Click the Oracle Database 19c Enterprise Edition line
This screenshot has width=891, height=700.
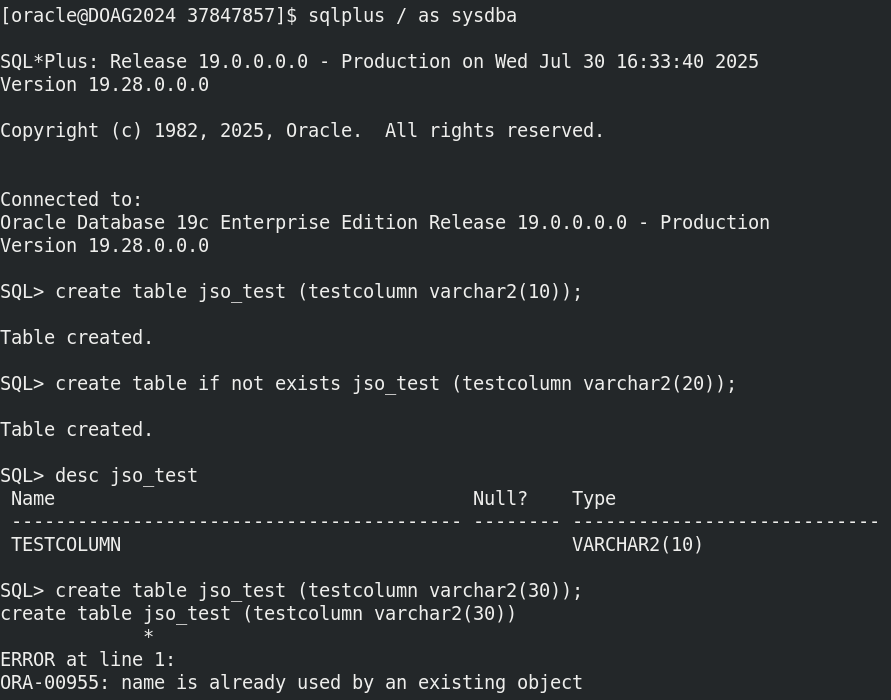[385, 222]
